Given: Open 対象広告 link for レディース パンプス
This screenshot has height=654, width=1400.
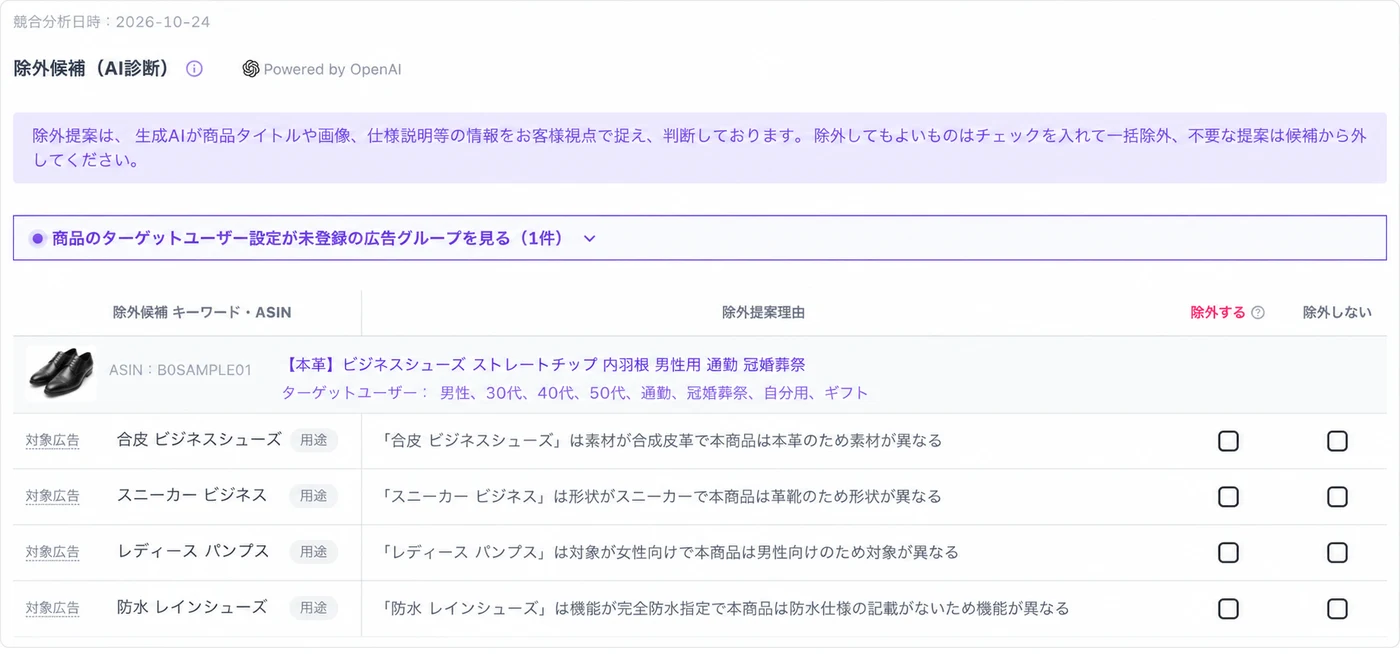Looking at the screenshot, I should [52, 552].
